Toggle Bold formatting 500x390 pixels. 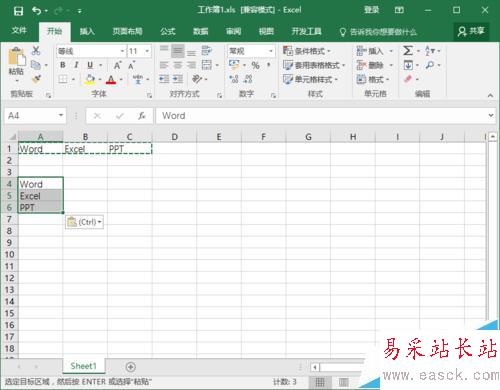pyautogui.click(x=63, y=65)
